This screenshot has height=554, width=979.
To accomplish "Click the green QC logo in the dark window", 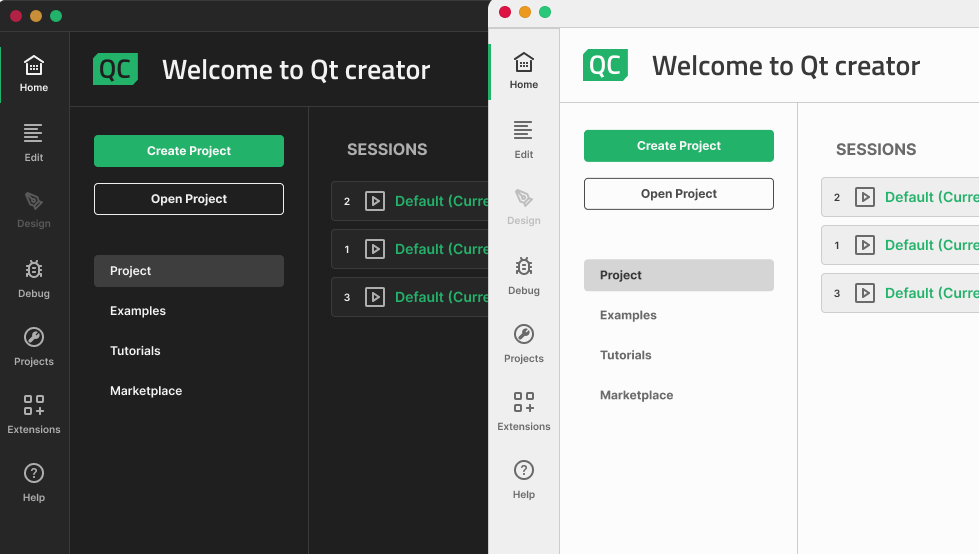I will point(115,69).
